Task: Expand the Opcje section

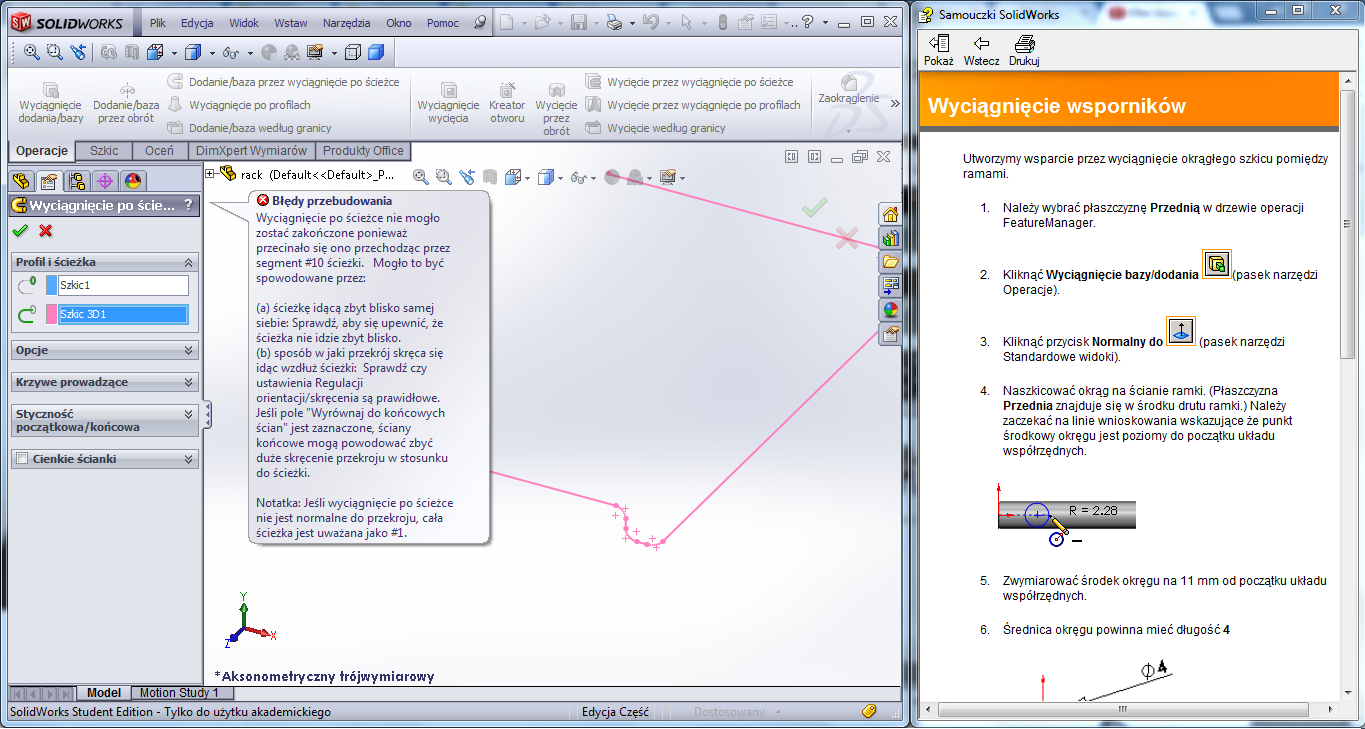Action: tap(188, 350)
